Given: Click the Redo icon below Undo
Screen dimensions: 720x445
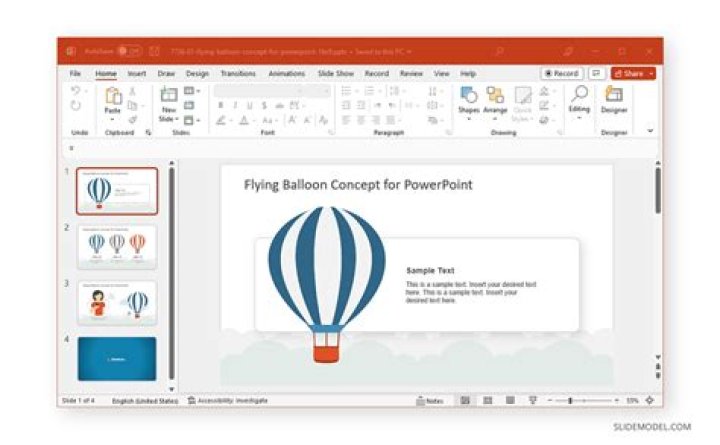Looking at the screenshot, I should 76,106.
